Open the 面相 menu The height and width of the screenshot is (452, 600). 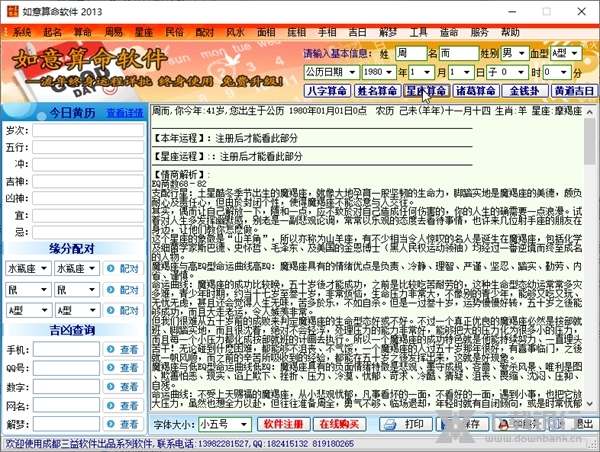click(x=266, y=33)
